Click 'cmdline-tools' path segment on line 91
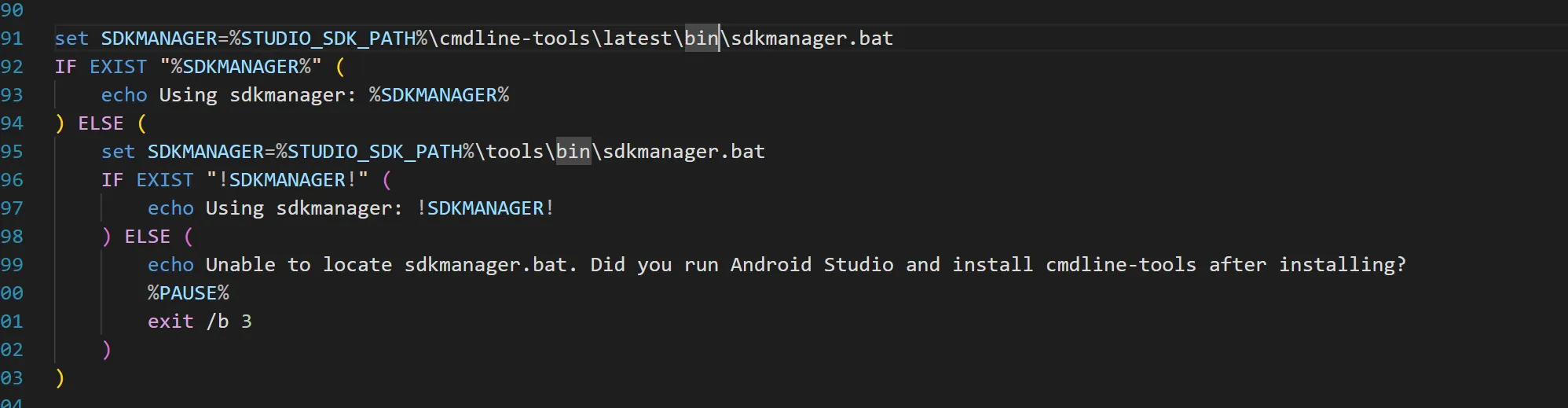The image size is (1568, 408). pyautogui.click(x=515, y=39)
